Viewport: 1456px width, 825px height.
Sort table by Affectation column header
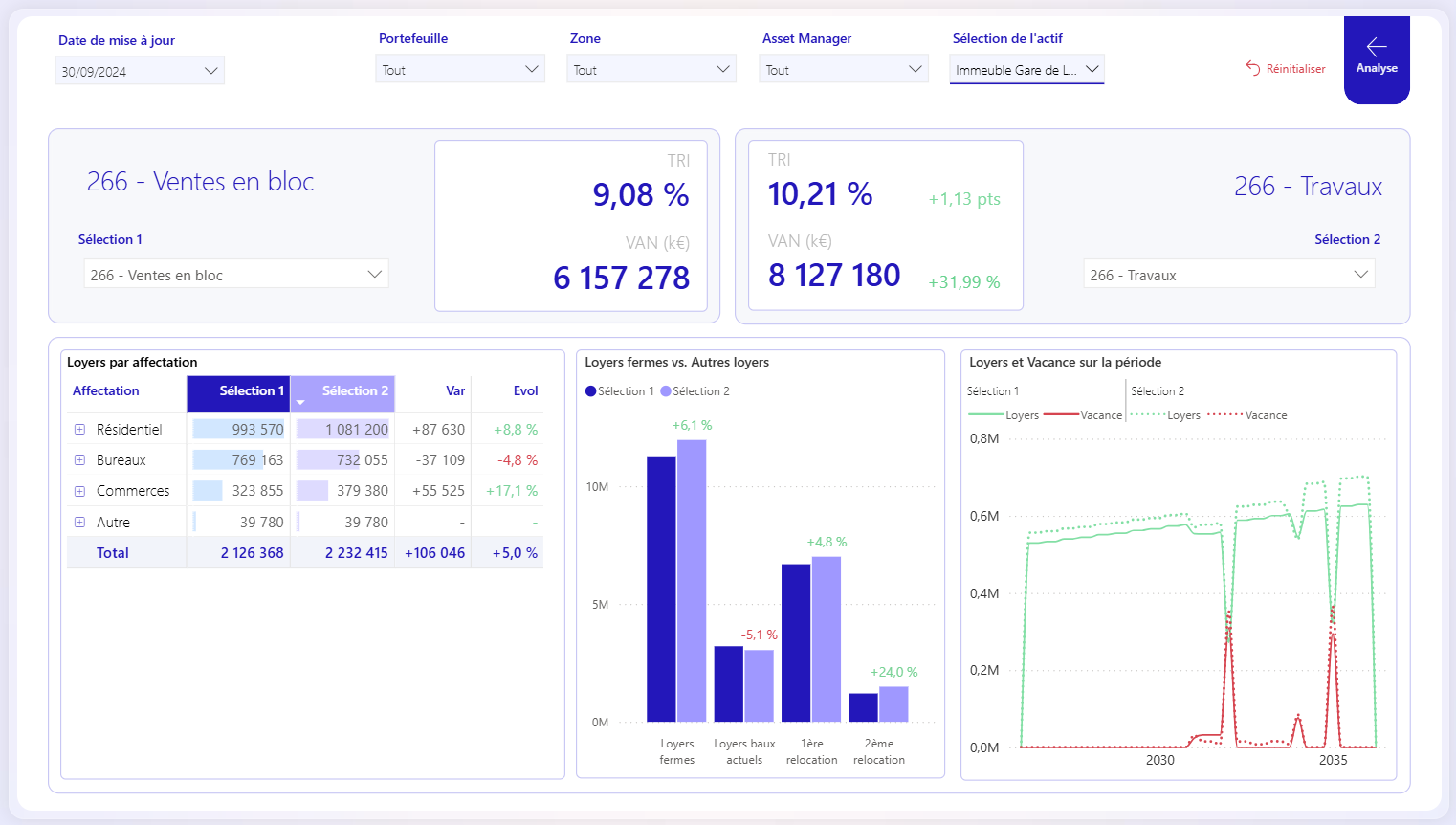[106, 390]
